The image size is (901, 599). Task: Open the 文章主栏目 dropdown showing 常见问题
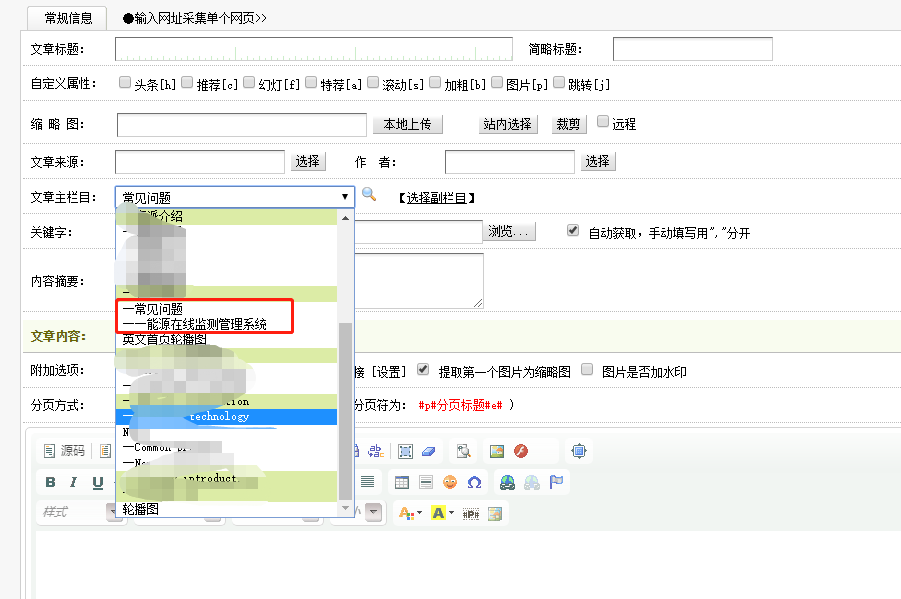click(x=235, y=197)
